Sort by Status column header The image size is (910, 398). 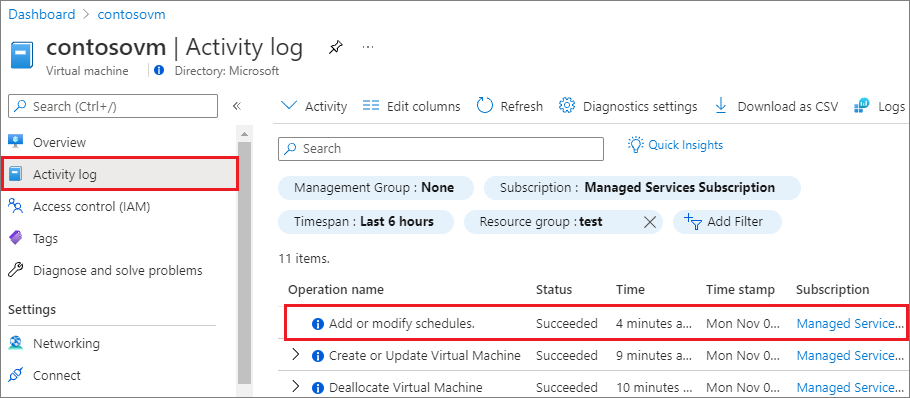point(554,290)
